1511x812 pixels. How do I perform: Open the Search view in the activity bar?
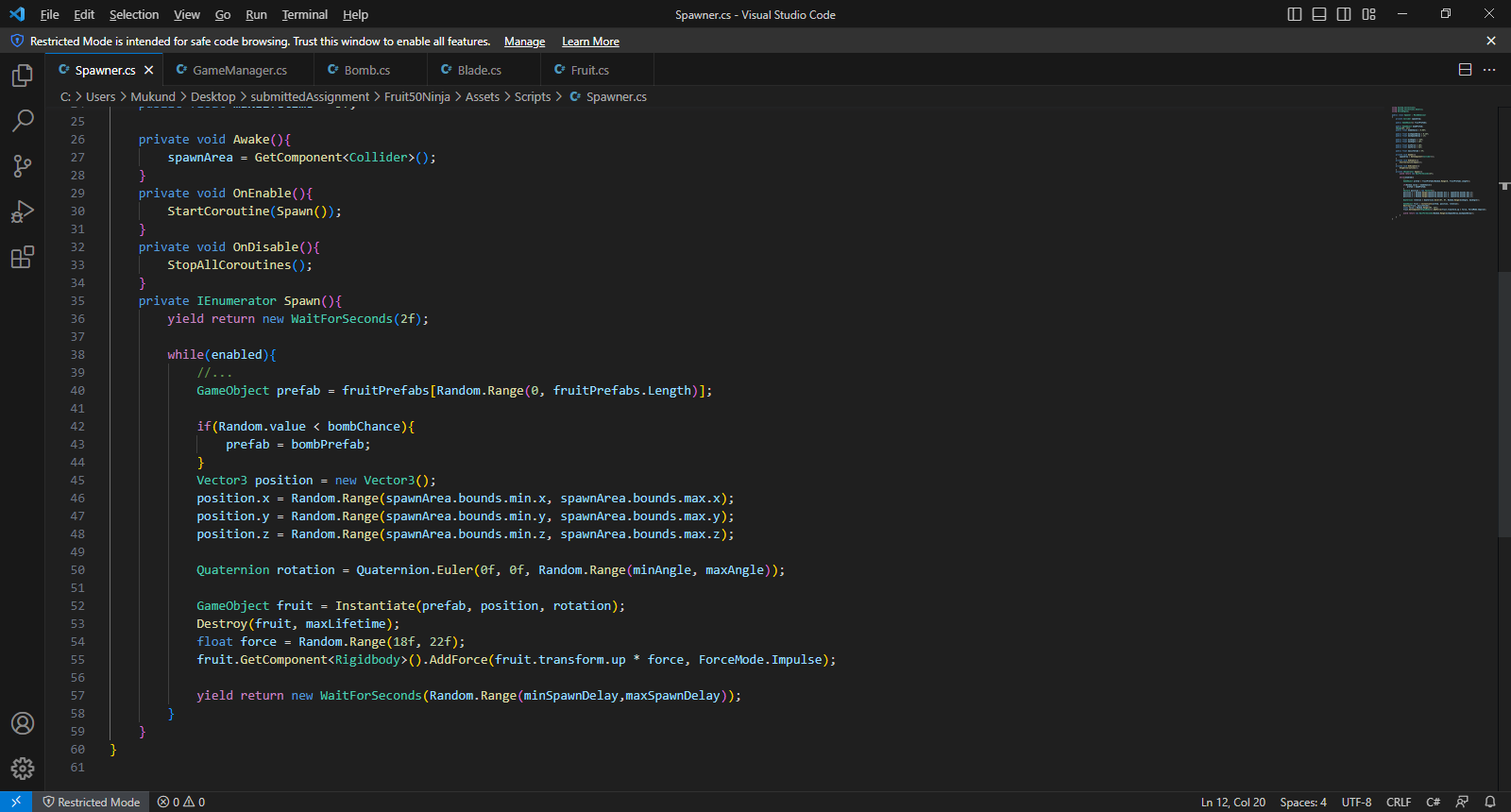[x=23, y=121]
